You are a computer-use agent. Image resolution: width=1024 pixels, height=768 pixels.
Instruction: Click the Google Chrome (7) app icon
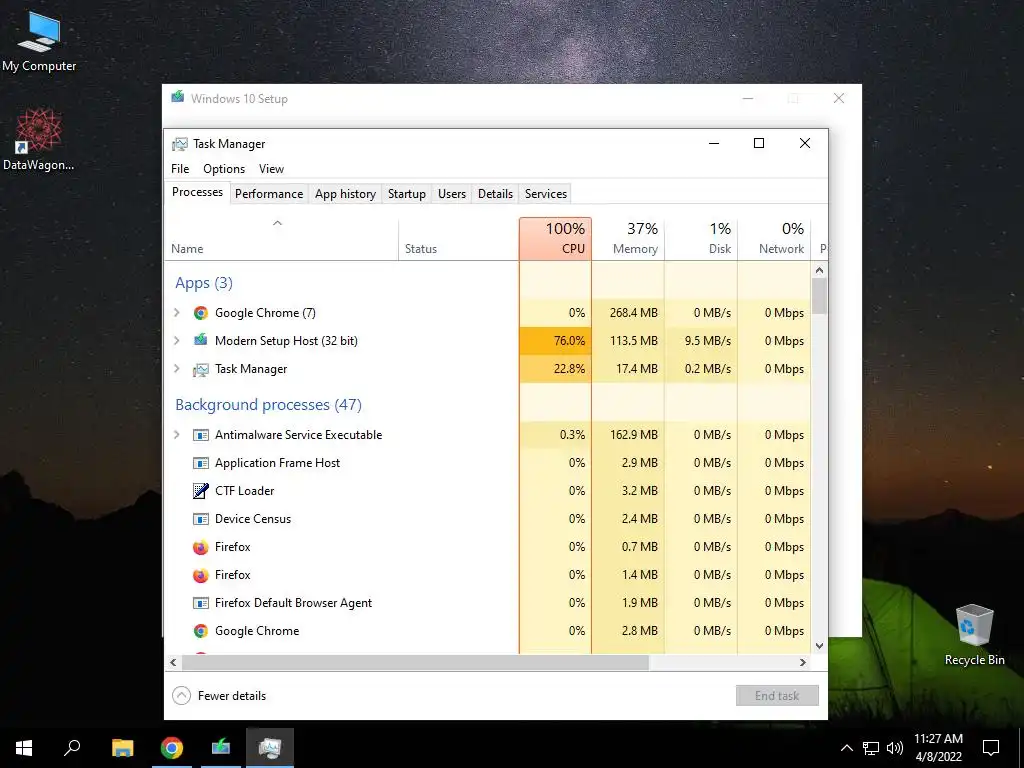[200, 313]
